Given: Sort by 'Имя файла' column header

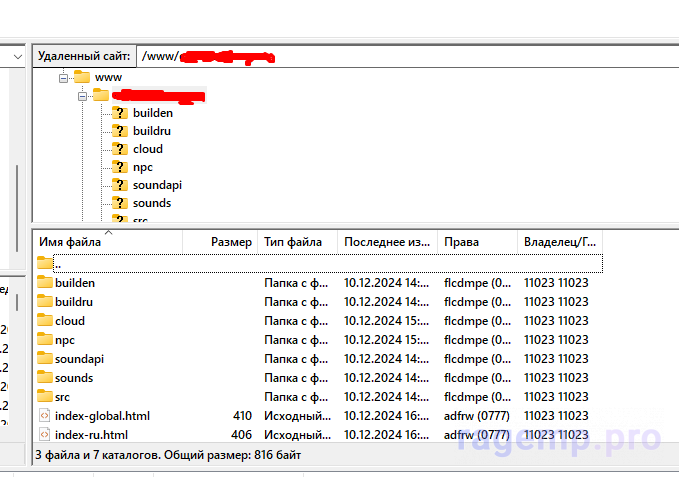Looking at the screenshot, I should (x=70, y=242).
